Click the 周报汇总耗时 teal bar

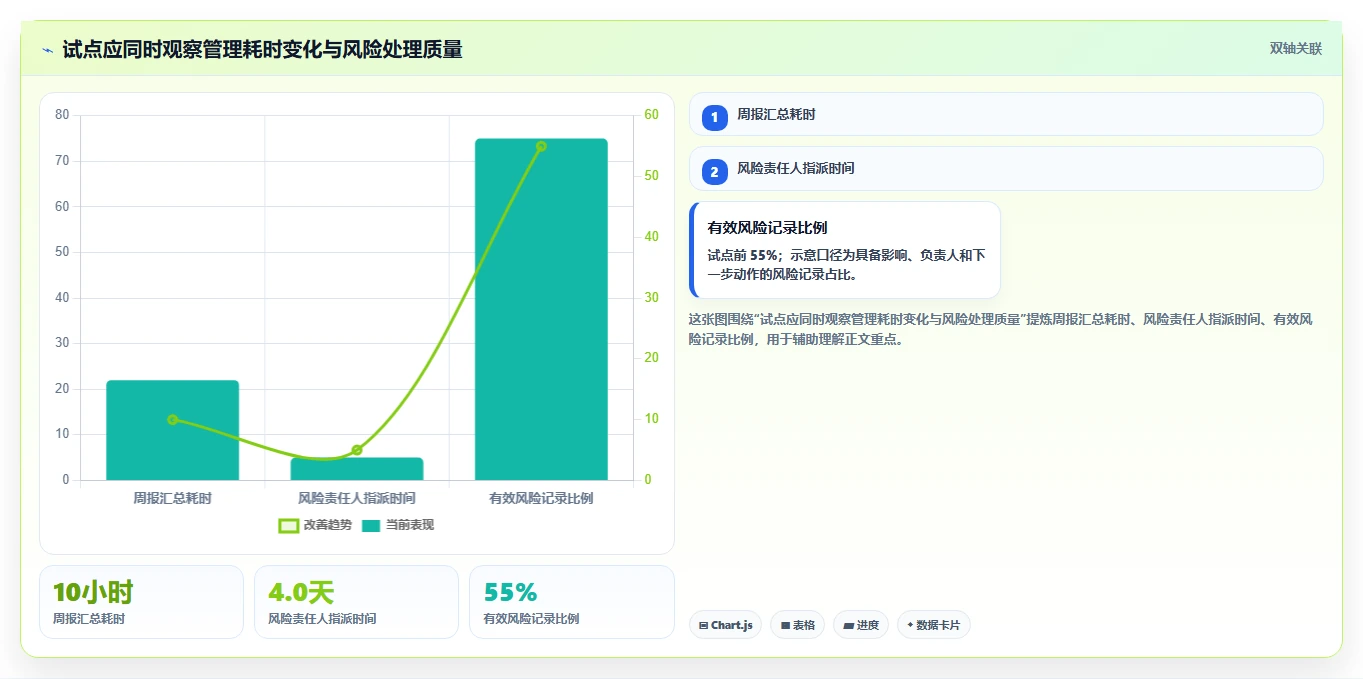[172, 430]
